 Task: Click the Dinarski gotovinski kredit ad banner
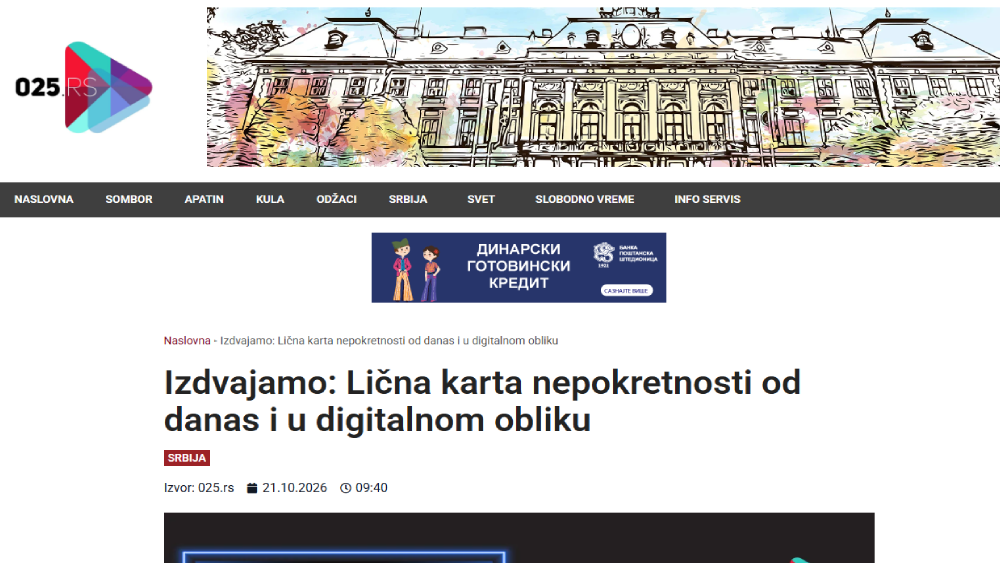click(518, 268)
